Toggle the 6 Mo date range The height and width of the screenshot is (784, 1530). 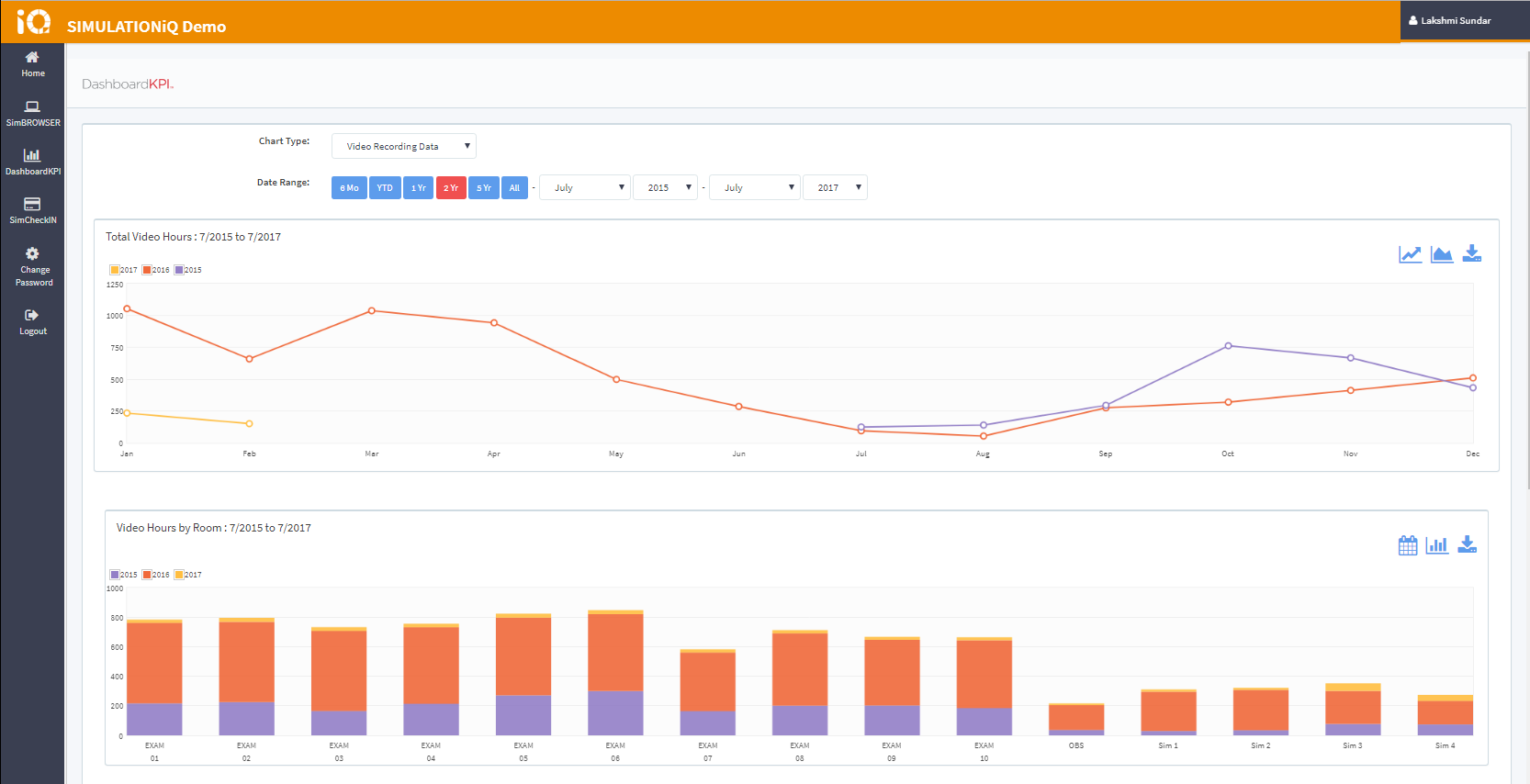349,188
